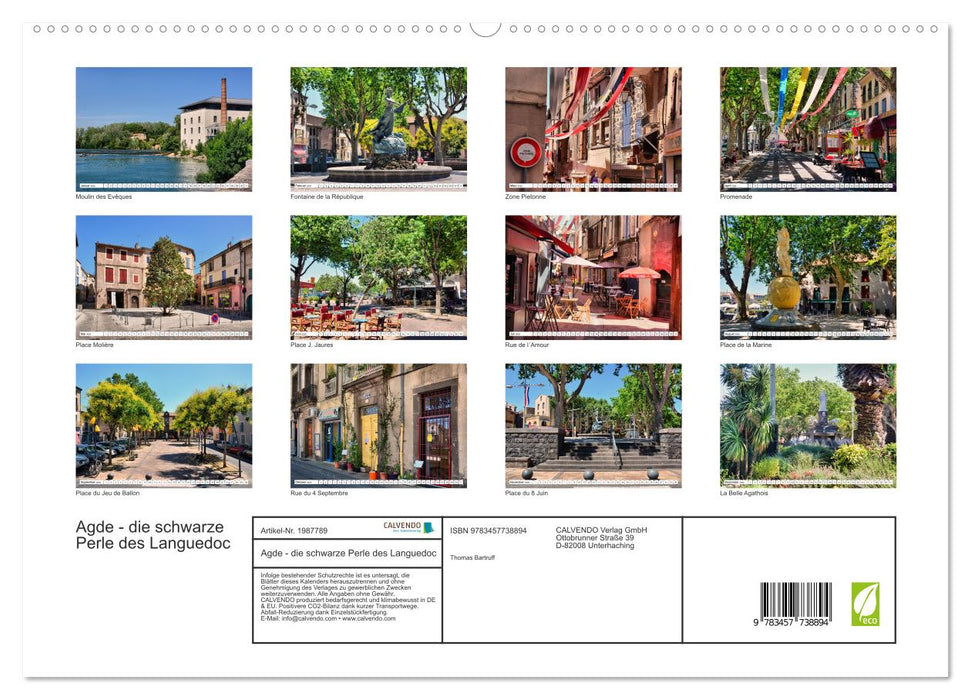Select the Rue du 4 Septembre image
The height and width of the screenshot is (700, 971).
[x=378, y=426]
